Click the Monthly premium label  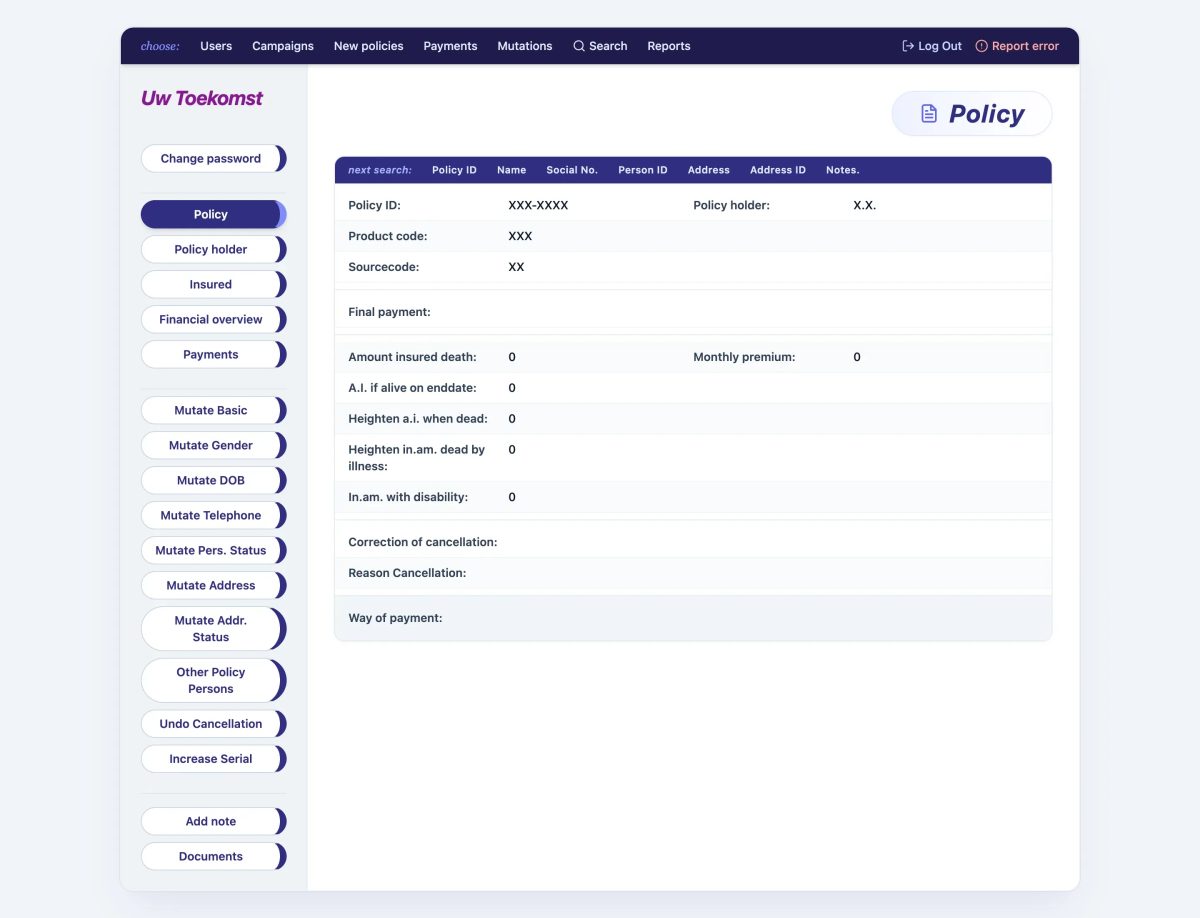[744, 357]
